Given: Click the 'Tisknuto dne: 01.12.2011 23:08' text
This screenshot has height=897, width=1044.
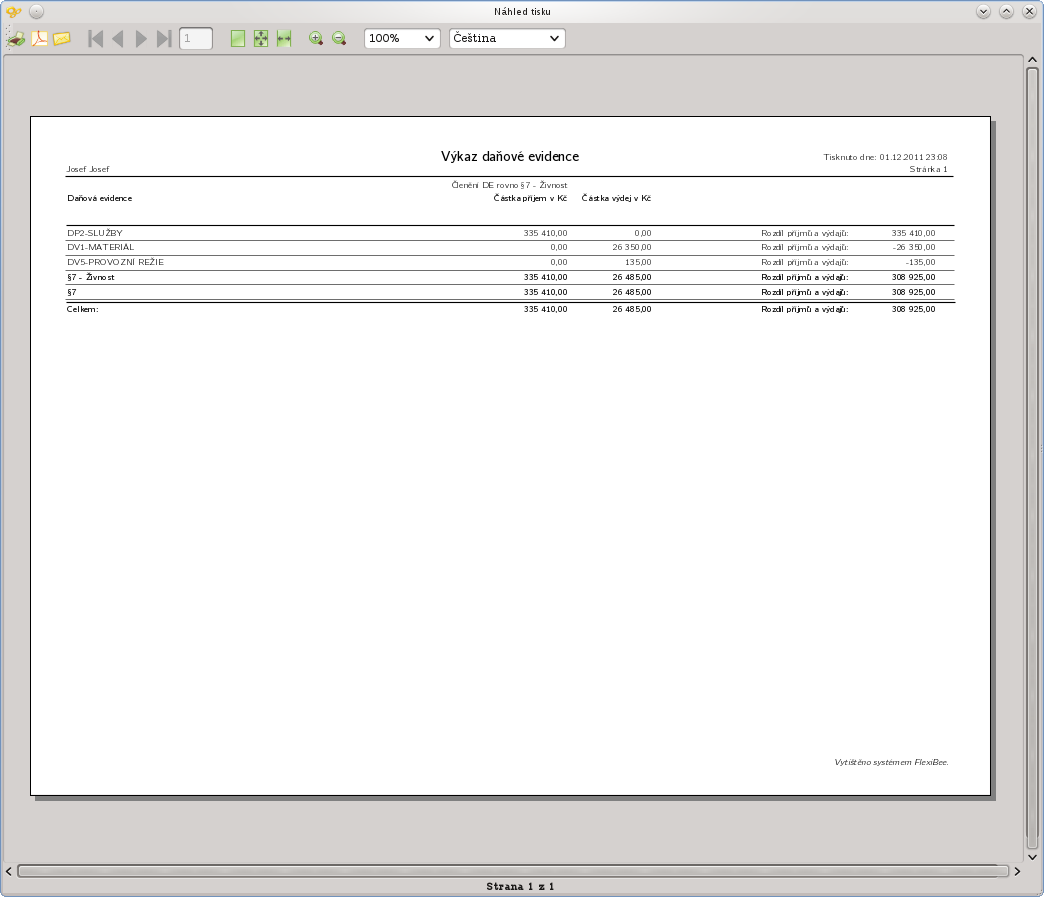Looking at the screenshot, I should point(886,157).
